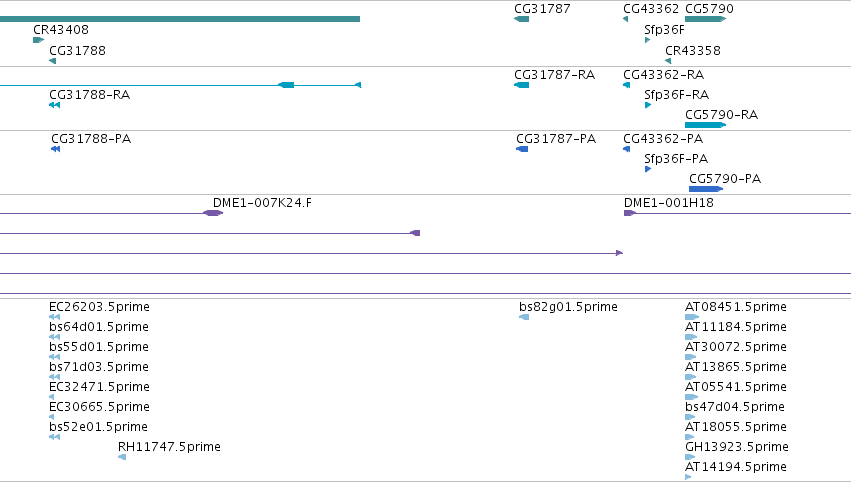
Task: Click the CG5790-PA protein bar
Action: click(706, 189)
